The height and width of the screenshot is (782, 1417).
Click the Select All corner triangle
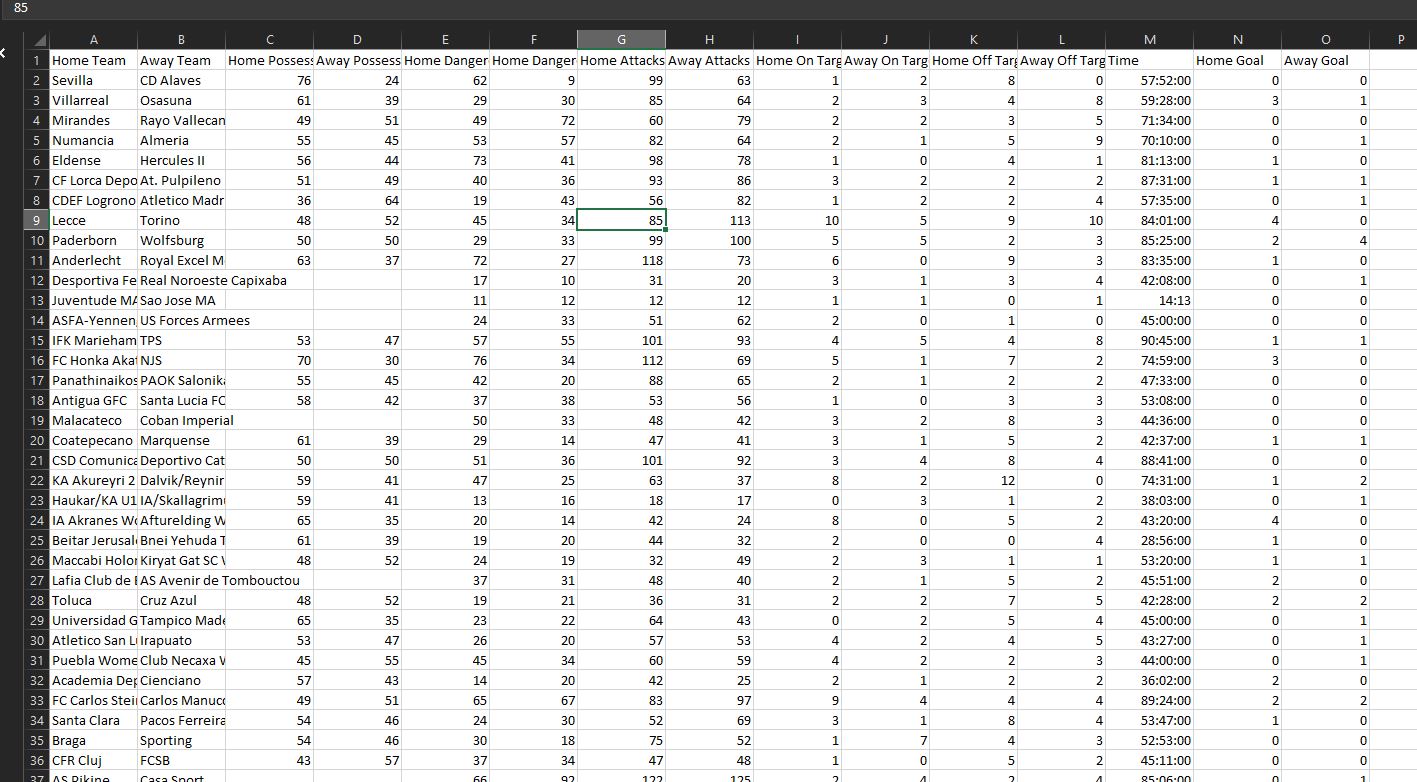38,40
